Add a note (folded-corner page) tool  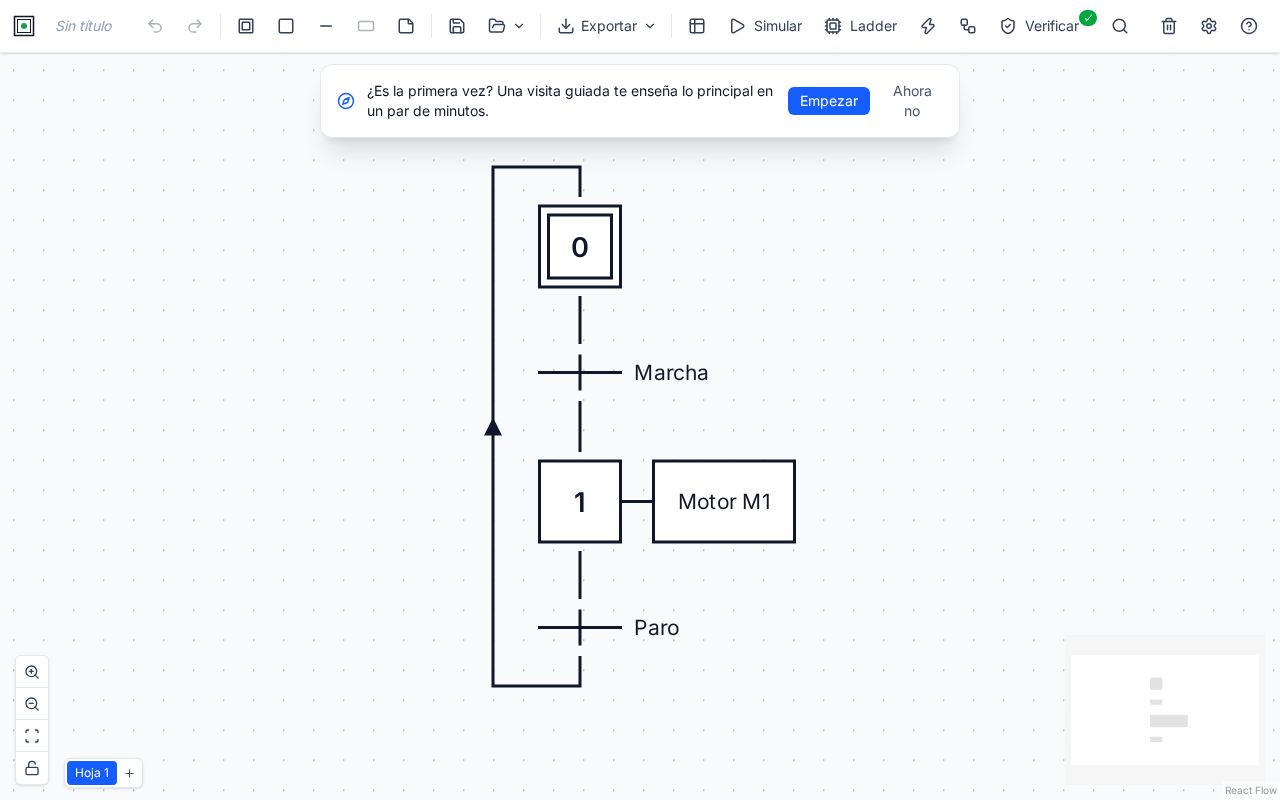click(406, 26)
